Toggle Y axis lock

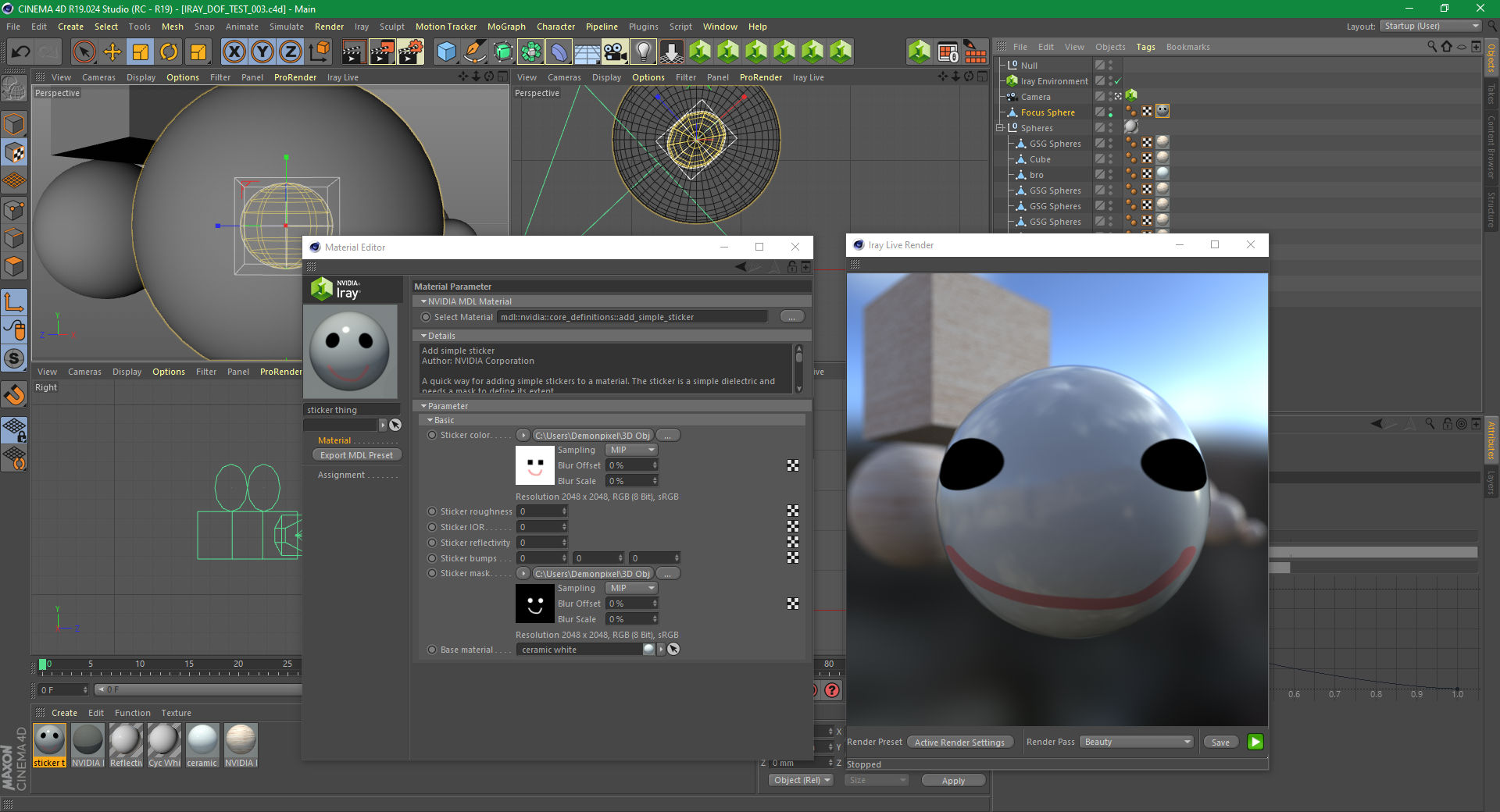point(262,52)
